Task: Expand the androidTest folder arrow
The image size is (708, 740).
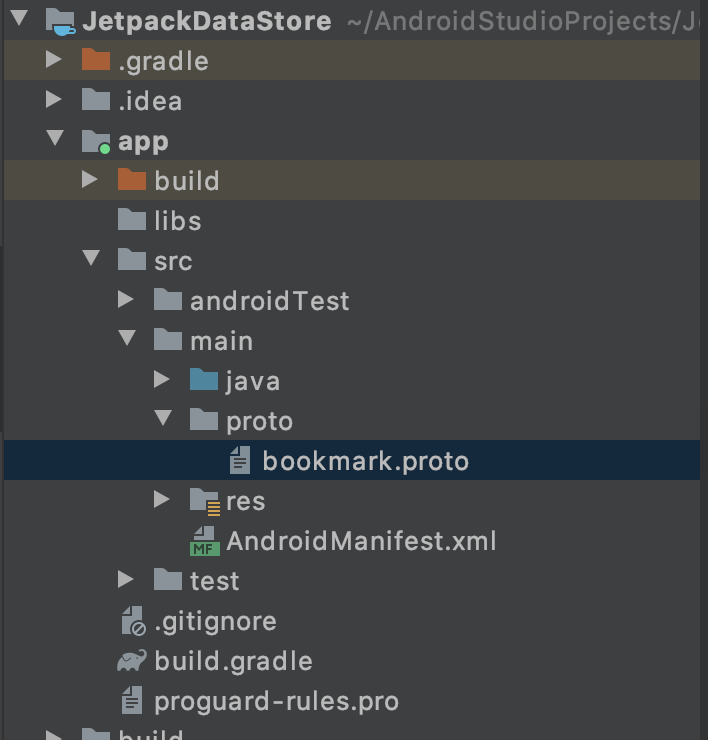Action: pyautogui.click(x=126, y=299)
